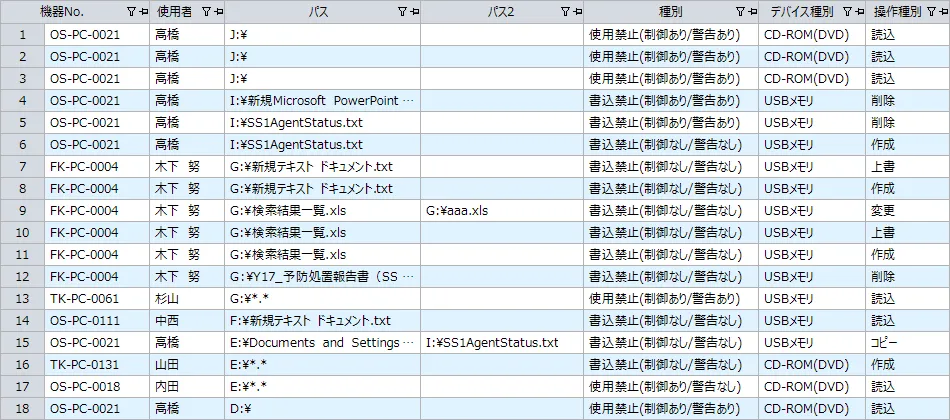Viewport: 950px width, 420px height.
Task: Pin the 操作種別 column
Action: [943, 12]
